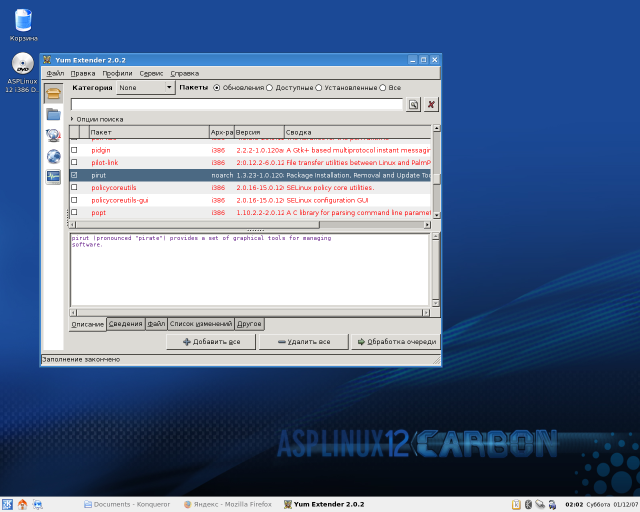Click in the package search field

[x=237, y=105]
